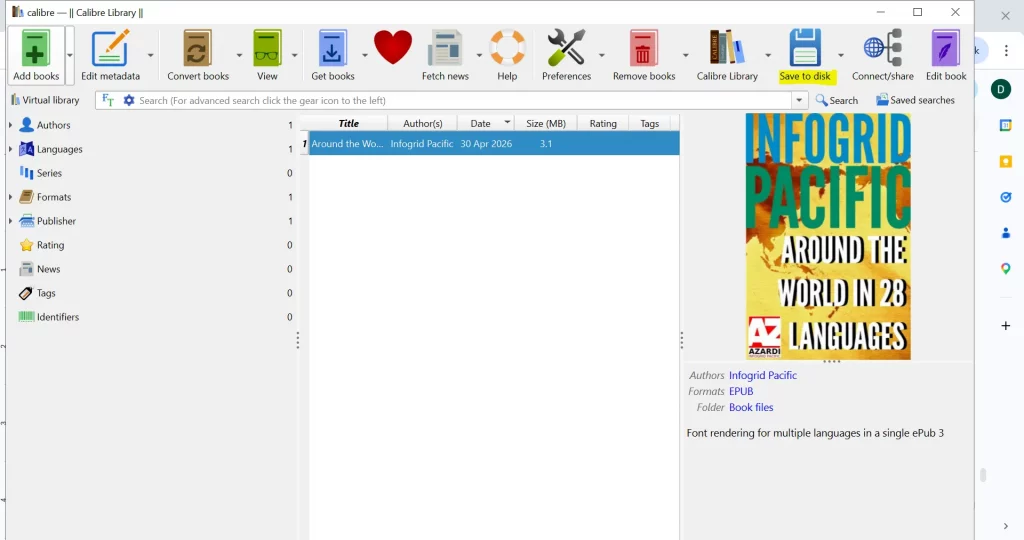
Task: Sort by Title column header
Action: coord(348,123)
